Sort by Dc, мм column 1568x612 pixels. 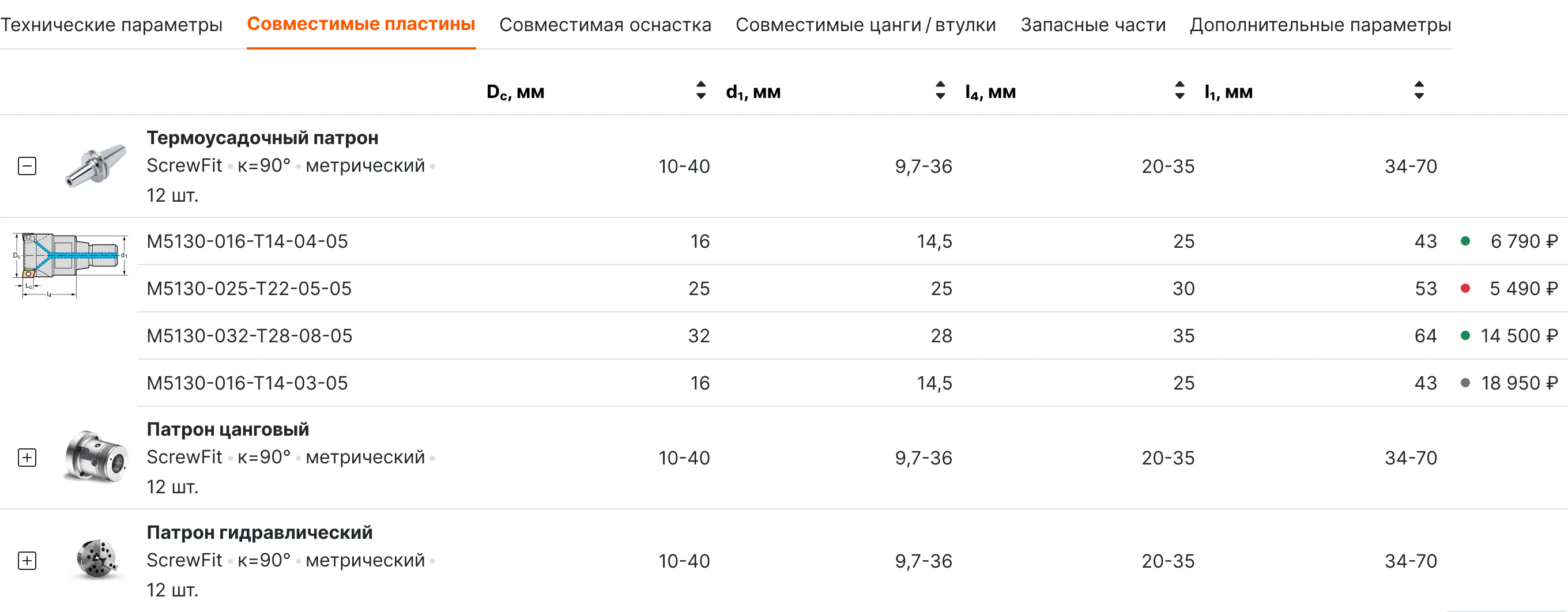pyautogui.click(x=700, y=90)
